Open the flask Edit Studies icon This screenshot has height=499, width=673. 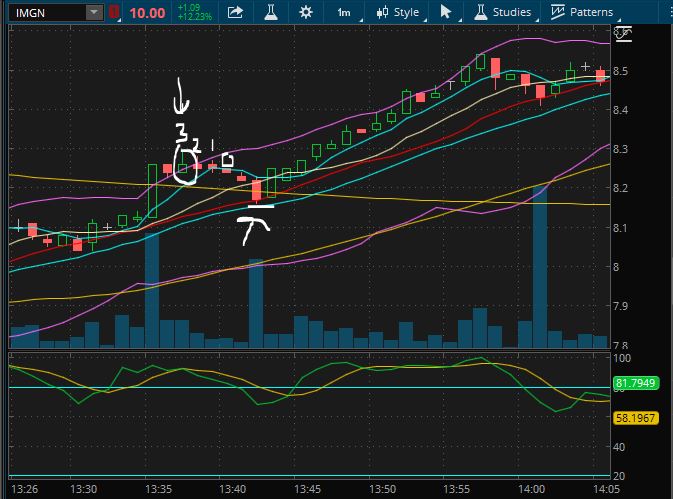tap(271, 12)
